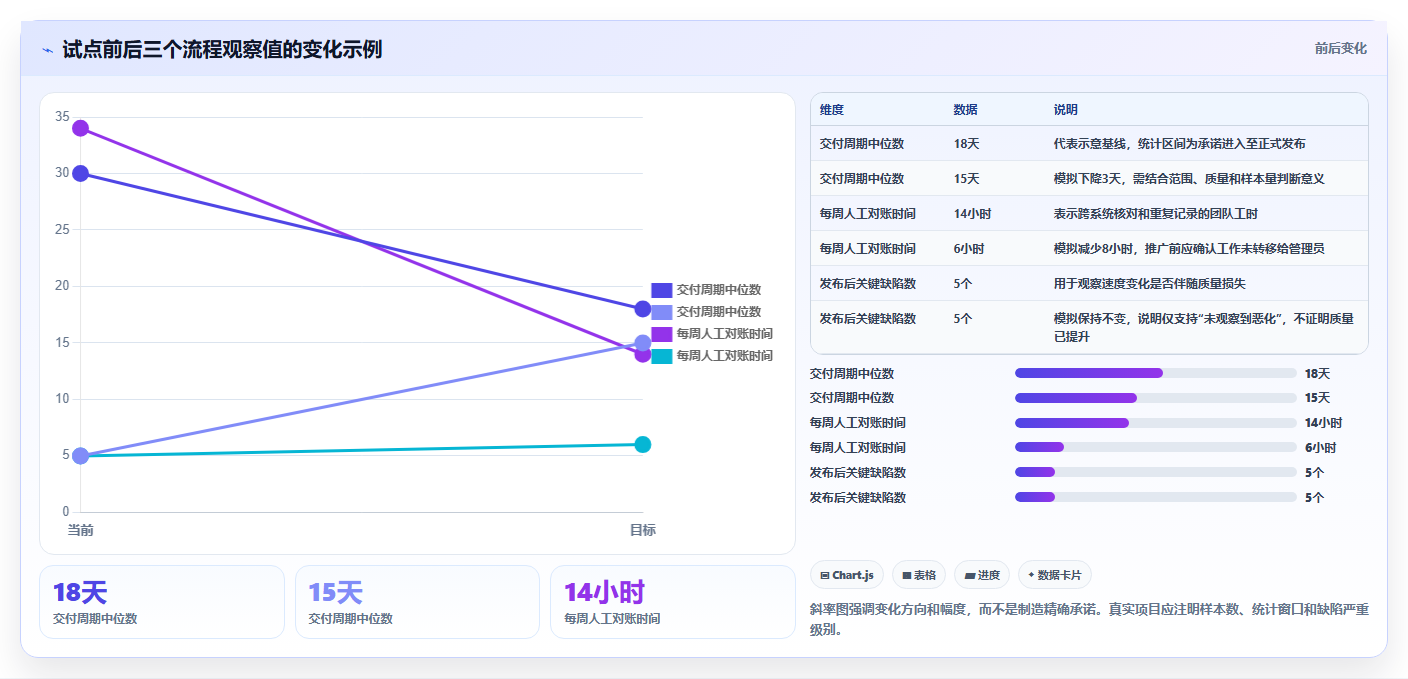Click the 18天 summary card
Viewport: 1408px width, 679px height.
tap(162, 602)
